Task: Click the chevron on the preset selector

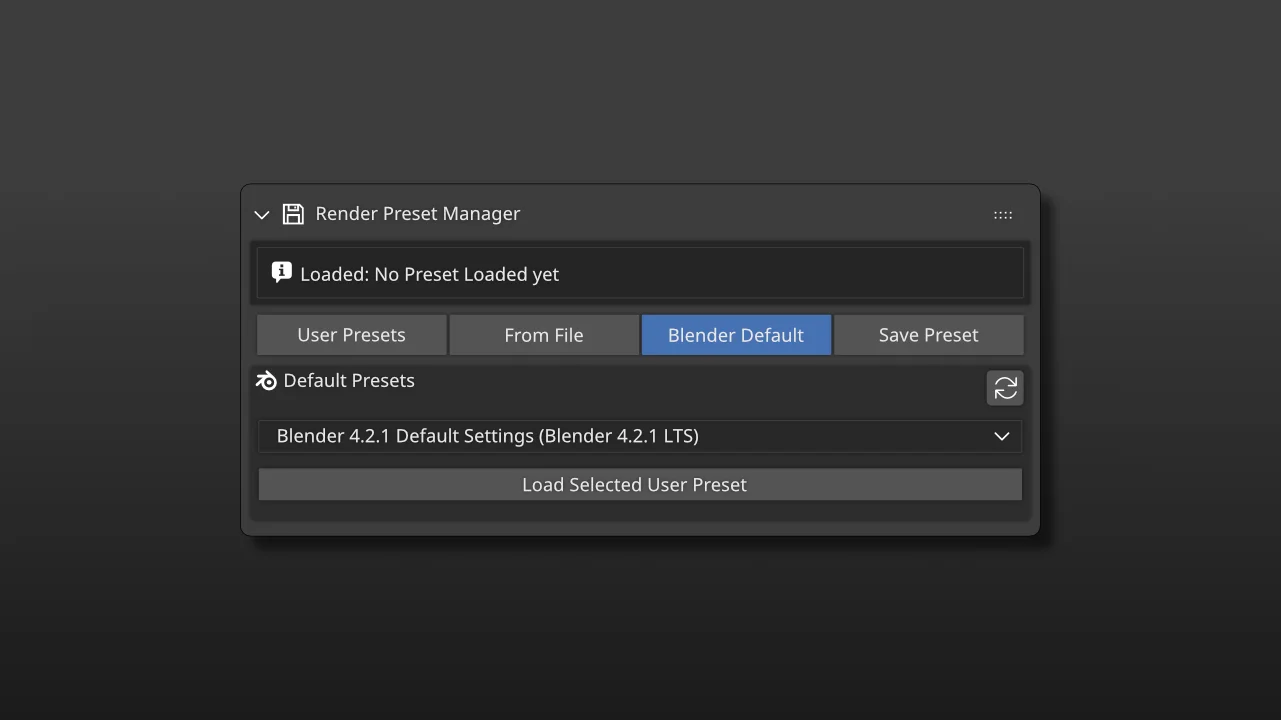Action: [x=1001, y=435]
